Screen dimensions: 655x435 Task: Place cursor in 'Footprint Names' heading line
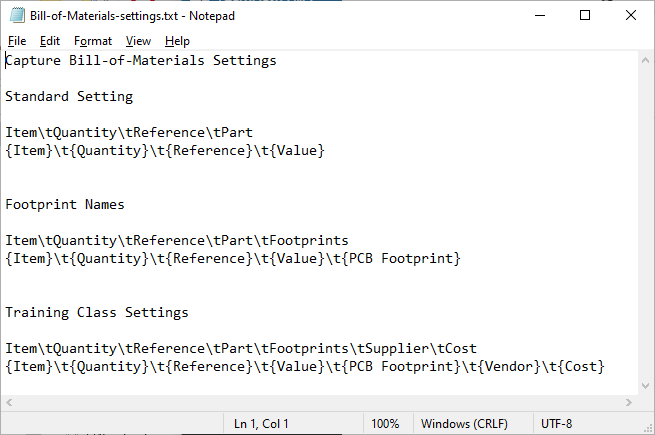point(65,204)
